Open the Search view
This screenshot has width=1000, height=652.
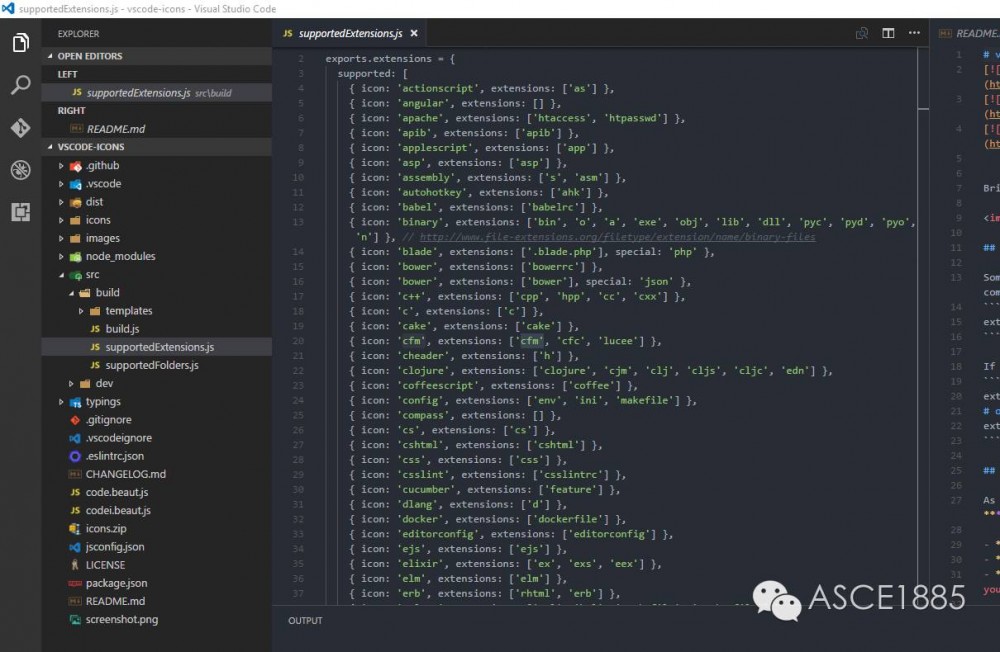(x=20, y=85)
